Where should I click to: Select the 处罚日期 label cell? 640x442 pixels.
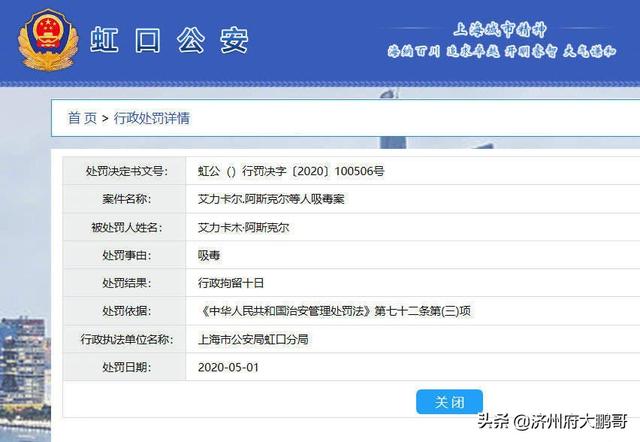click(124, 367)
